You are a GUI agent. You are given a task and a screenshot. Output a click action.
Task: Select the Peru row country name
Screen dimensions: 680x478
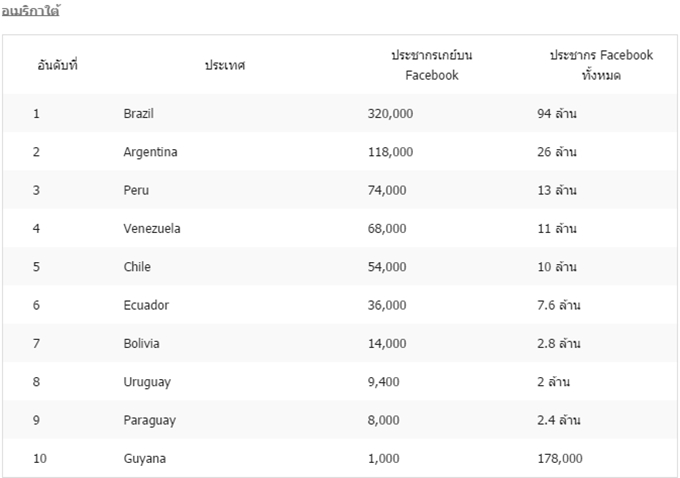[136, 190]
